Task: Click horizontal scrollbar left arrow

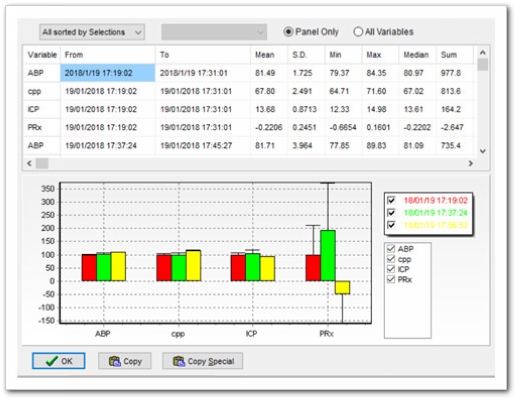Action: click(x=29, y=163)
